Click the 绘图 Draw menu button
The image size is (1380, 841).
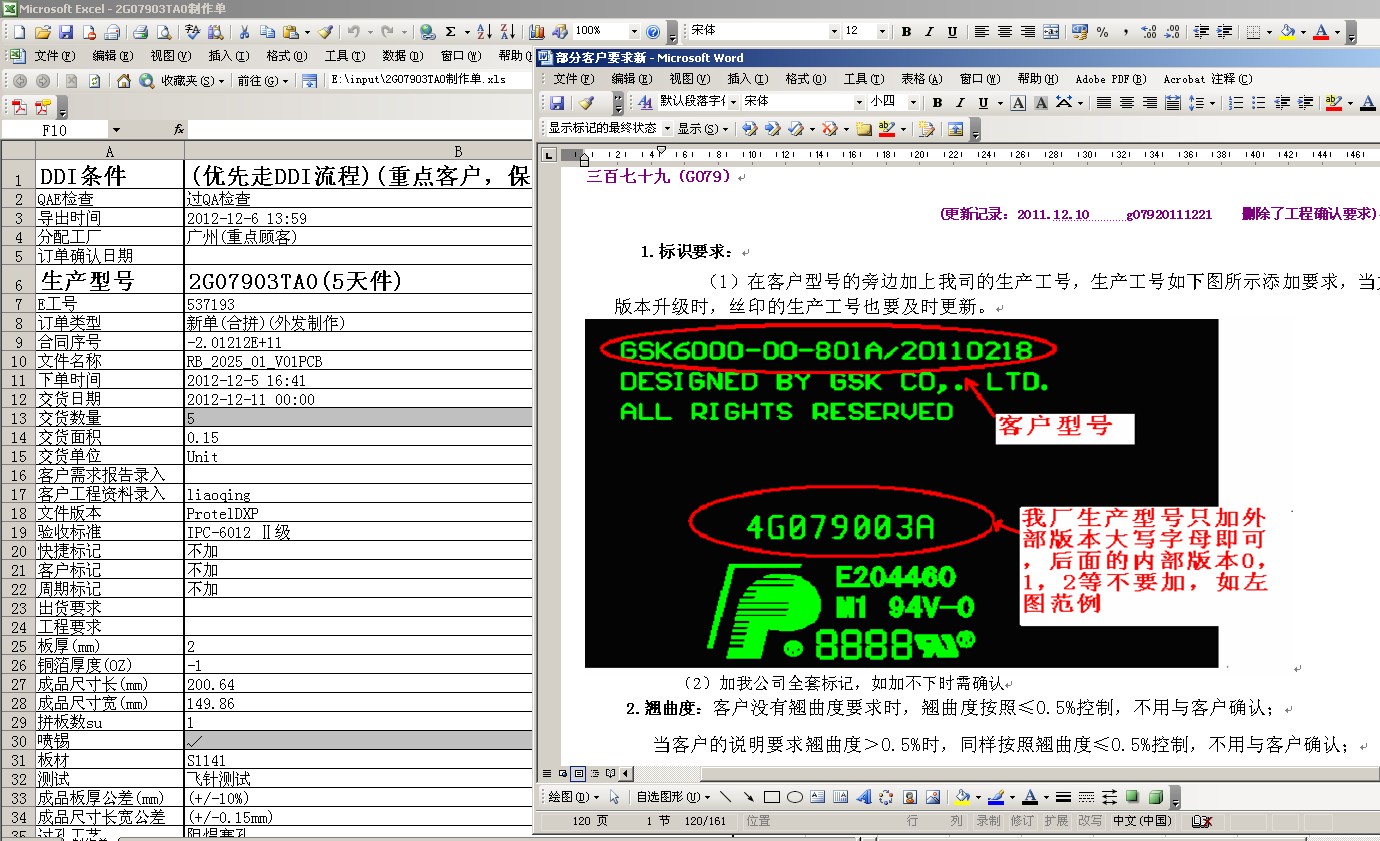pyautogui.click(x=574, y=797)
